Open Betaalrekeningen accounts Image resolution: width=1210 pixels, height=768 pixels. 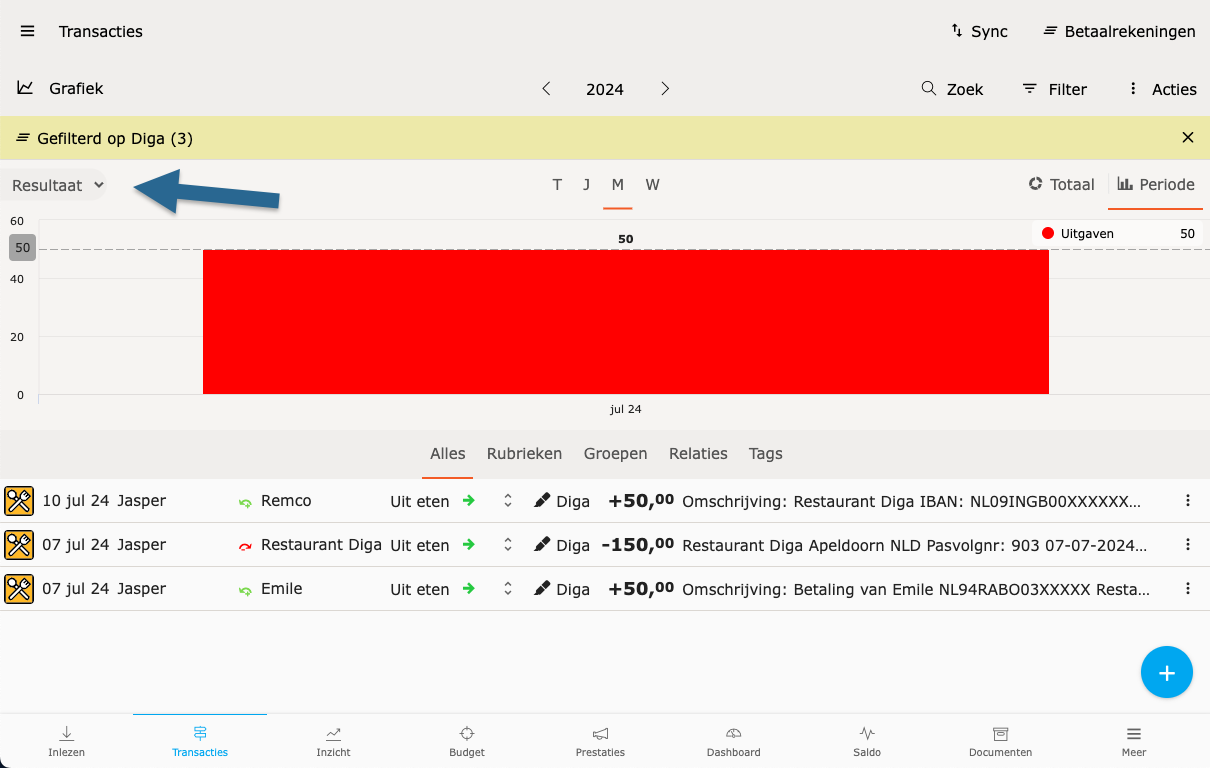click(x=1119, y=31)
